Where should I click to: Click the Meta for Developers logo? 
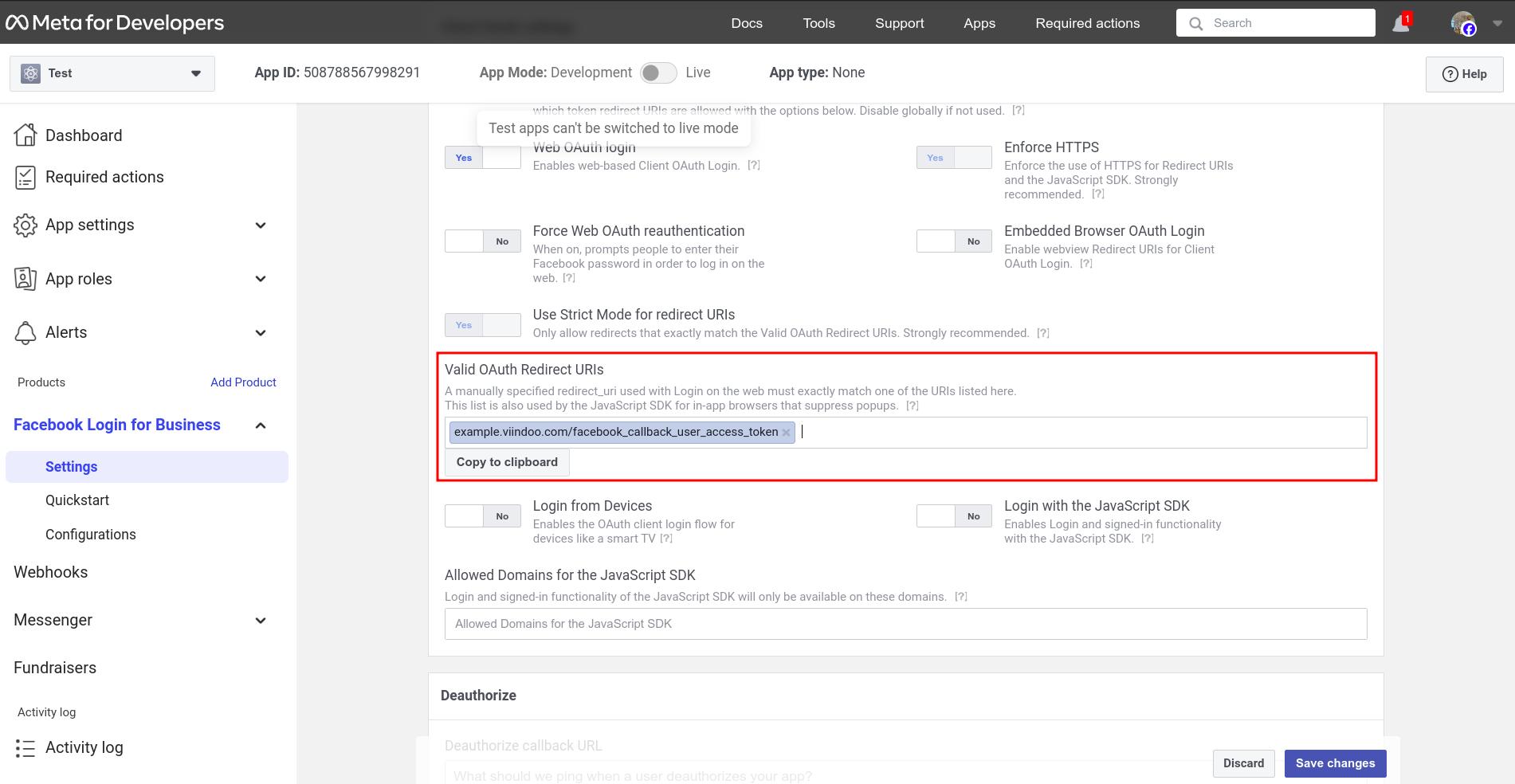click(x=115, y=23)
